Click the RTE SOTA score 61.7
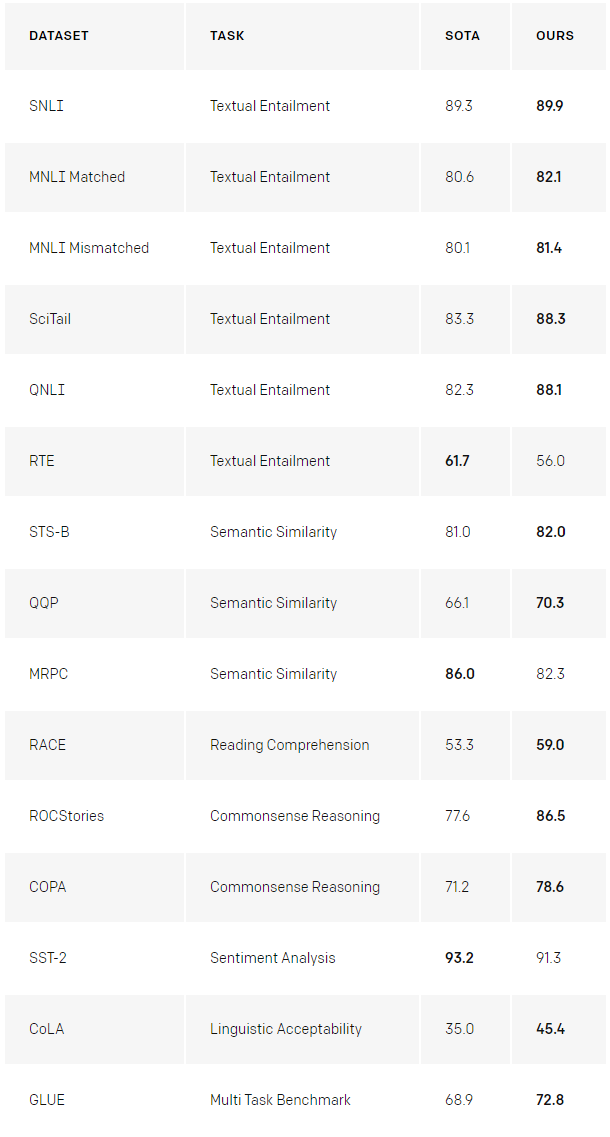Screen dimensions: 610x1137 (x=459, y=461)
